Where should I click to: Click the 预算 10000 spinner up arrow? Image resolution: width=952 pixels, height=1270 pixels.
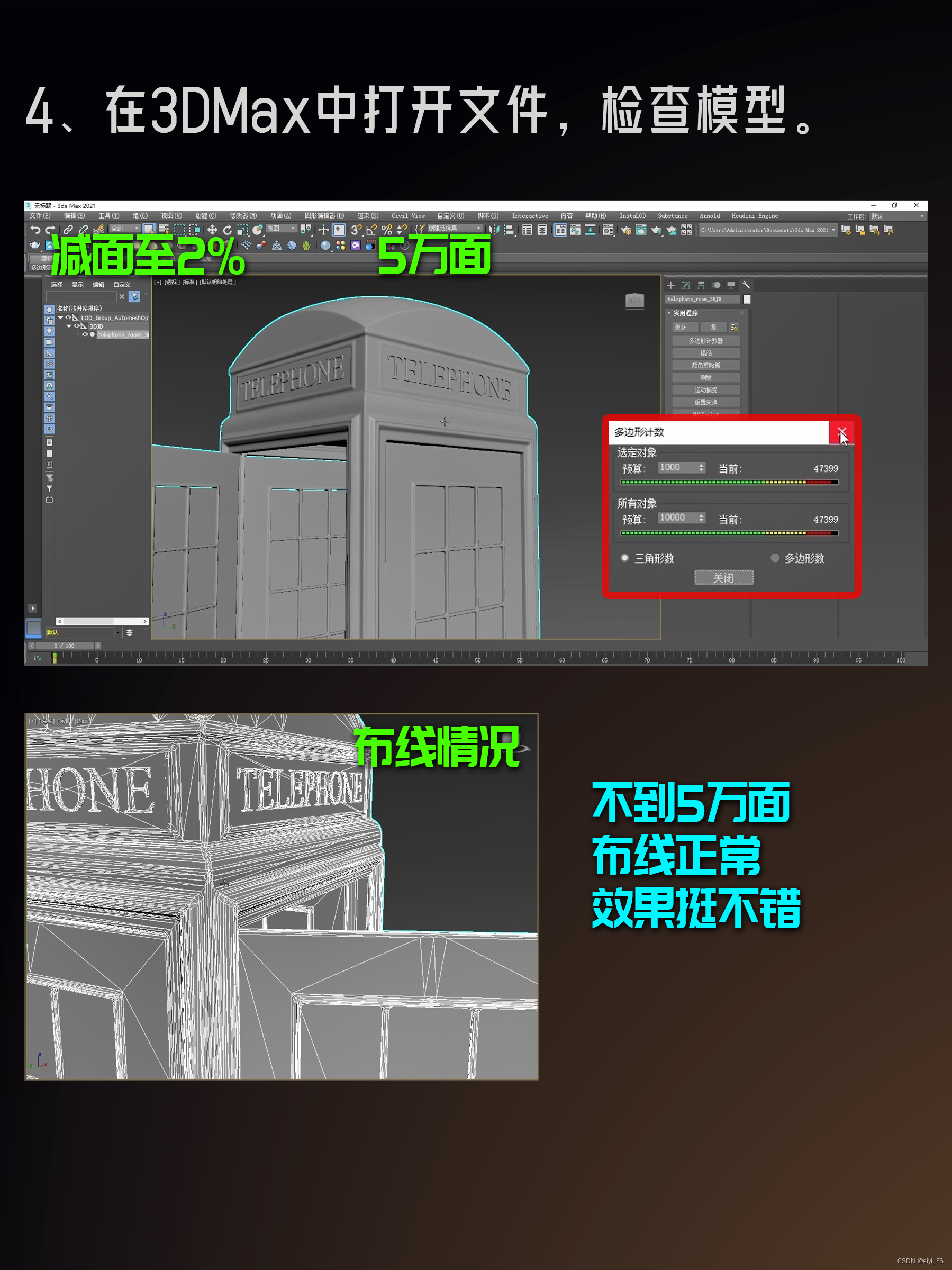coord(702,516)
